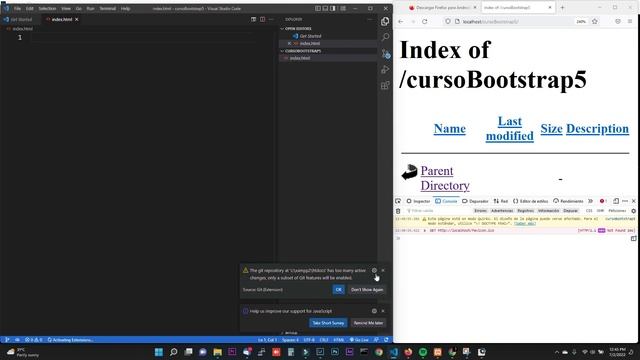640x360 pixels.
Task: Change CRLF line ending in status bar
Action: (324, 340)
